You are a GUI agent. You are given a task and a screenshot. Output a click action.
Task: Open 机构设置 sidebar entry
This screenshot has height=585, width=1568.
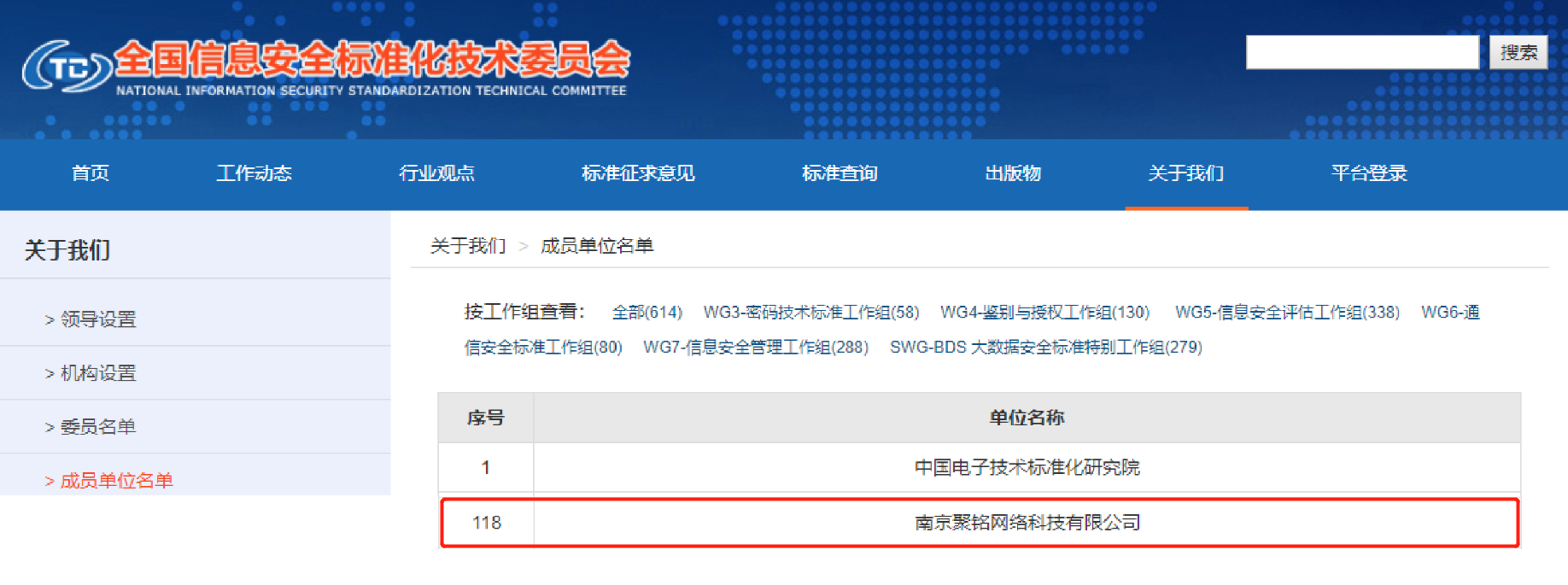[x=97, y=373]
